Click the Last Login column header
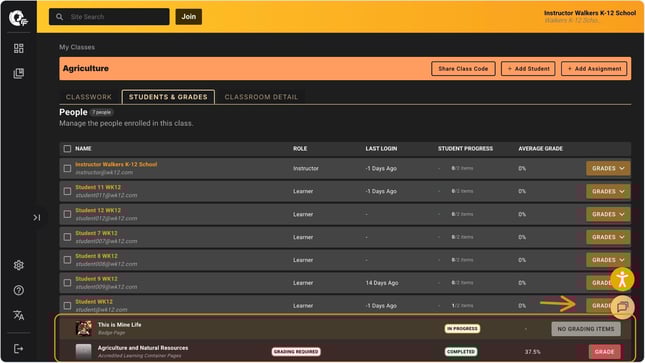This screenshot has height=363, width=645. (381, 149)
